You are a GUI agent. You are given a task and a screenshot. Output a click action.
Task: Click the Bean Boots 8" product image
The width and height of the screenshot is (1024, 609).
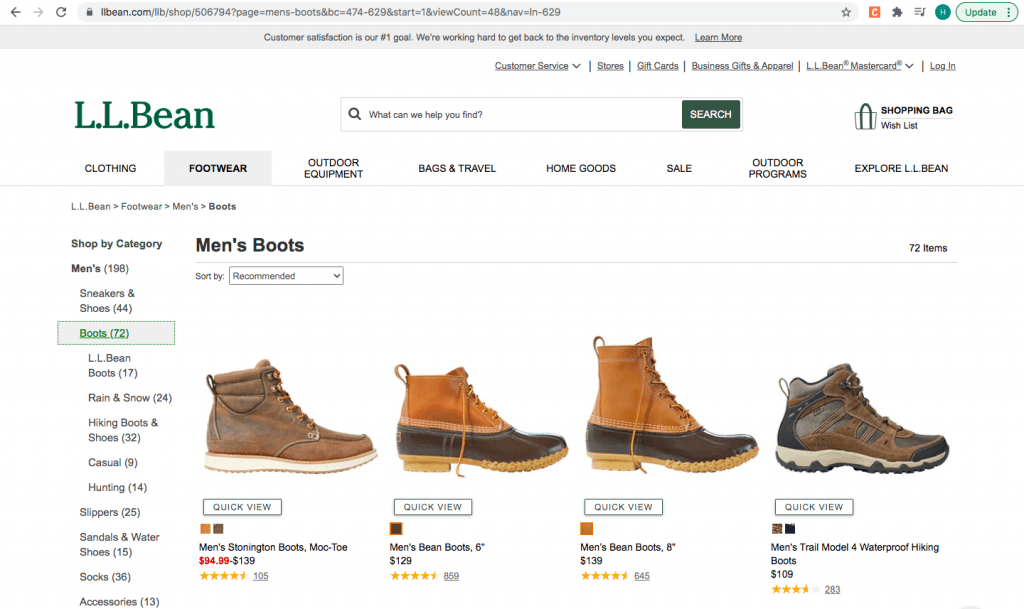coord(671,405)
